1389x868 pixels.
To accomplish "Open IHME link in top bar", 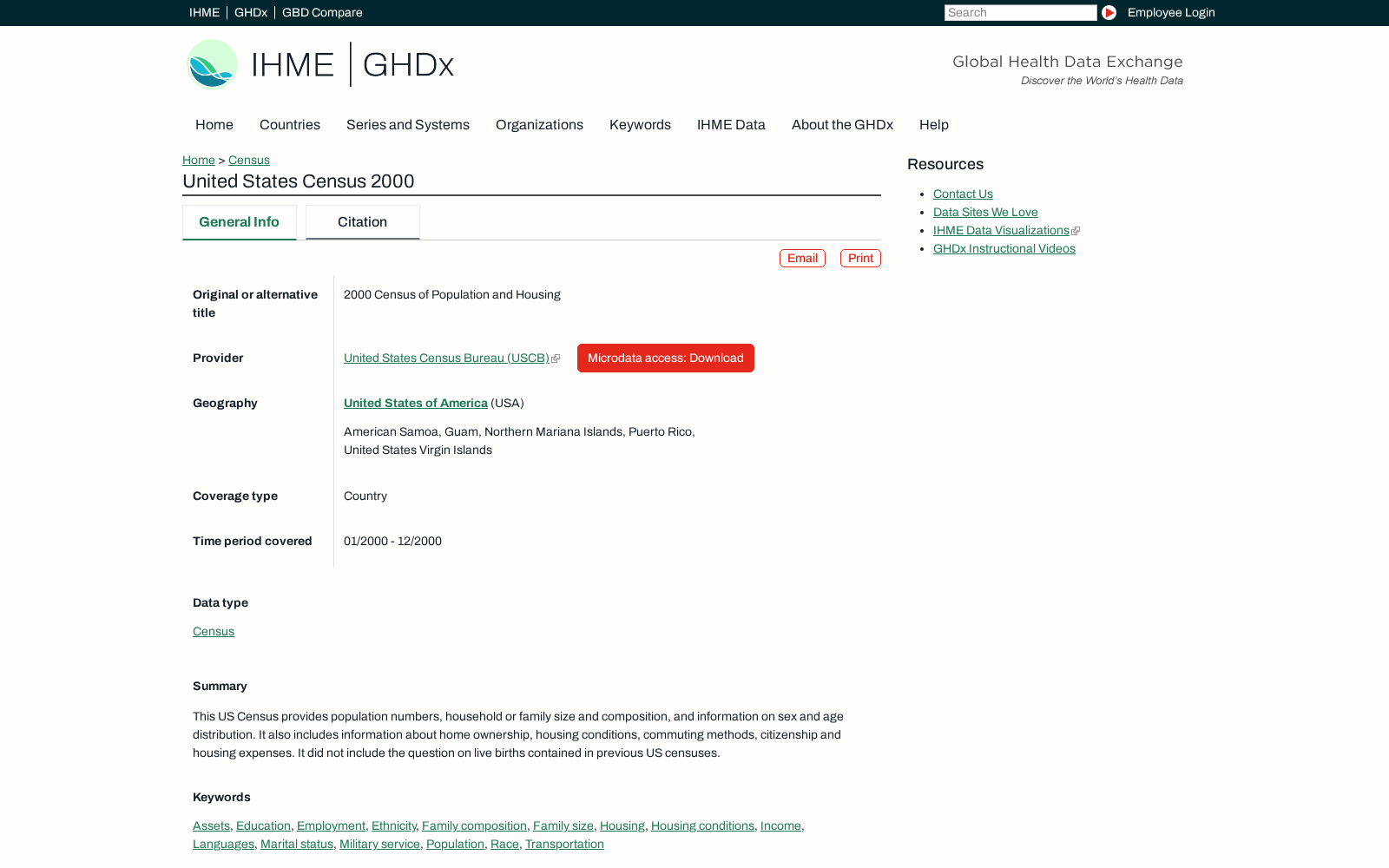I will tap(204, 12).
